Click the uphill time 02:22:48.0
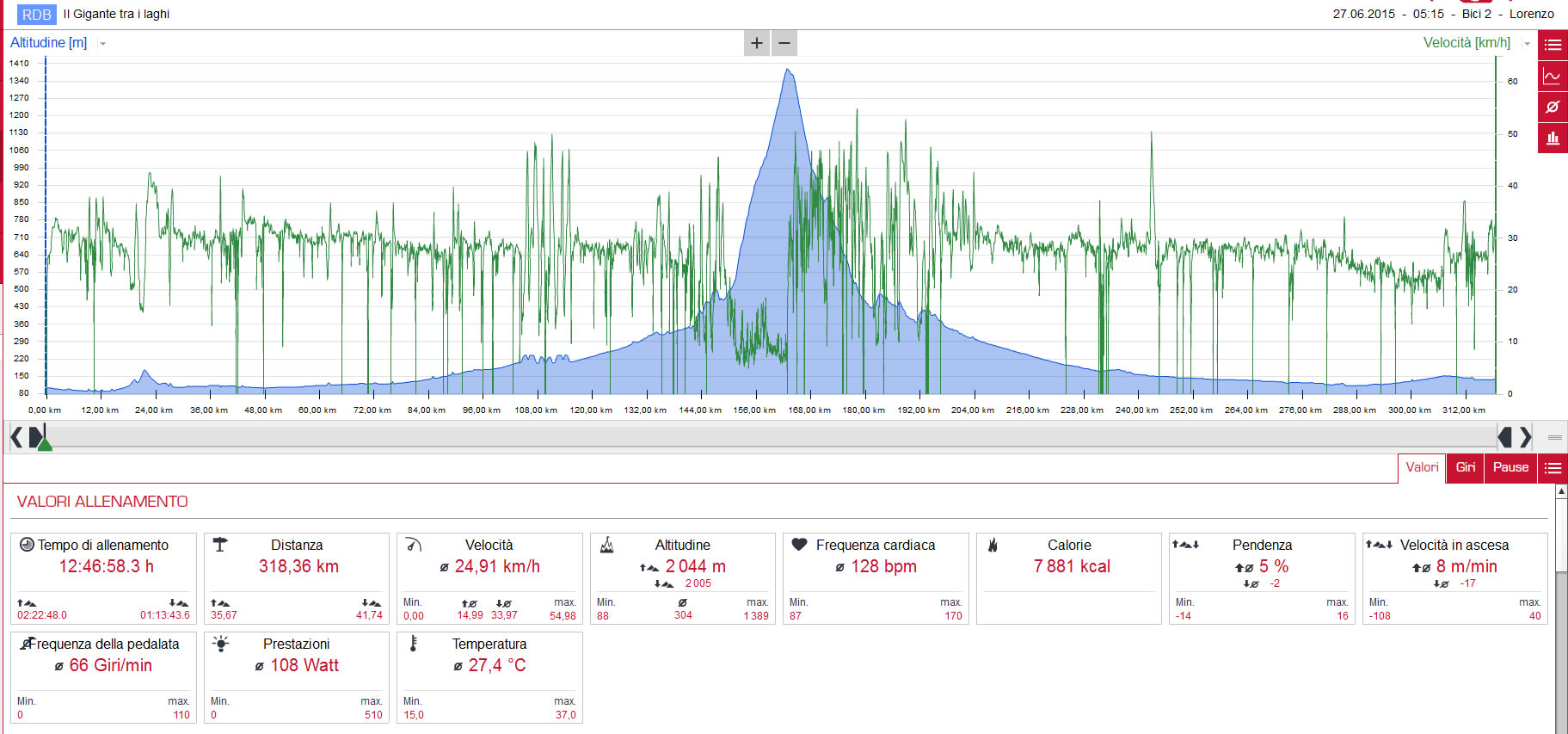The width and height of the screenshot is (1568, 734). click(42, 615)
